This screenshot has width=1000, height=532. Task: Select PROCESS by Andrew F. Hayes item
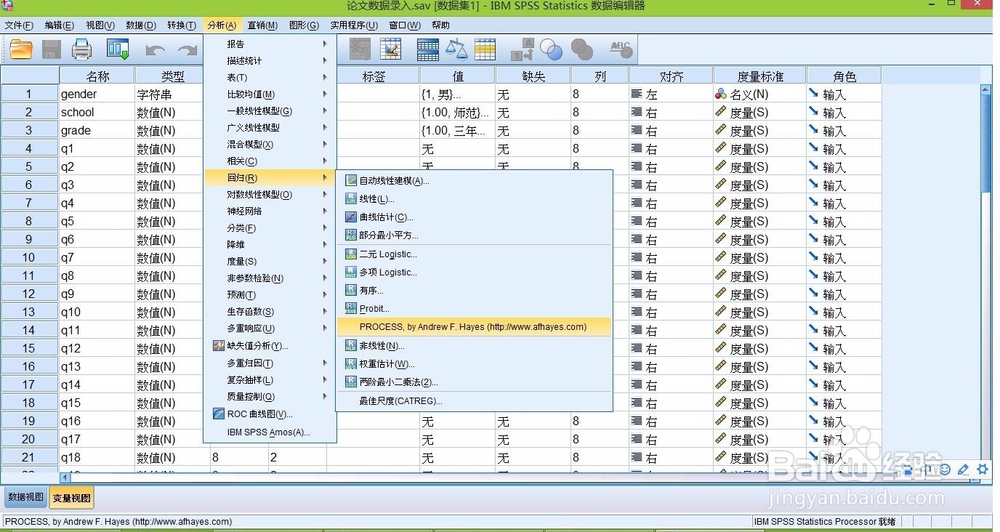pos(473,327)
